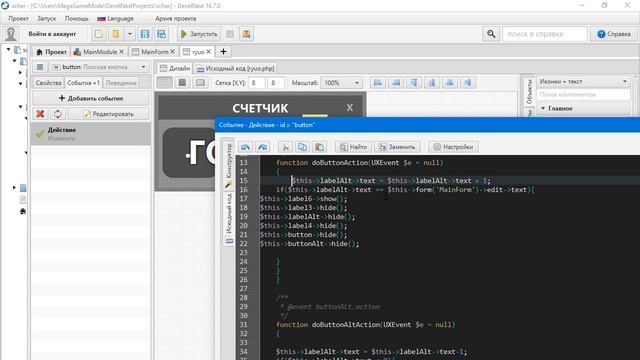Open the Запуск menu
Screen dimensions: 640x360
point(47,18)
